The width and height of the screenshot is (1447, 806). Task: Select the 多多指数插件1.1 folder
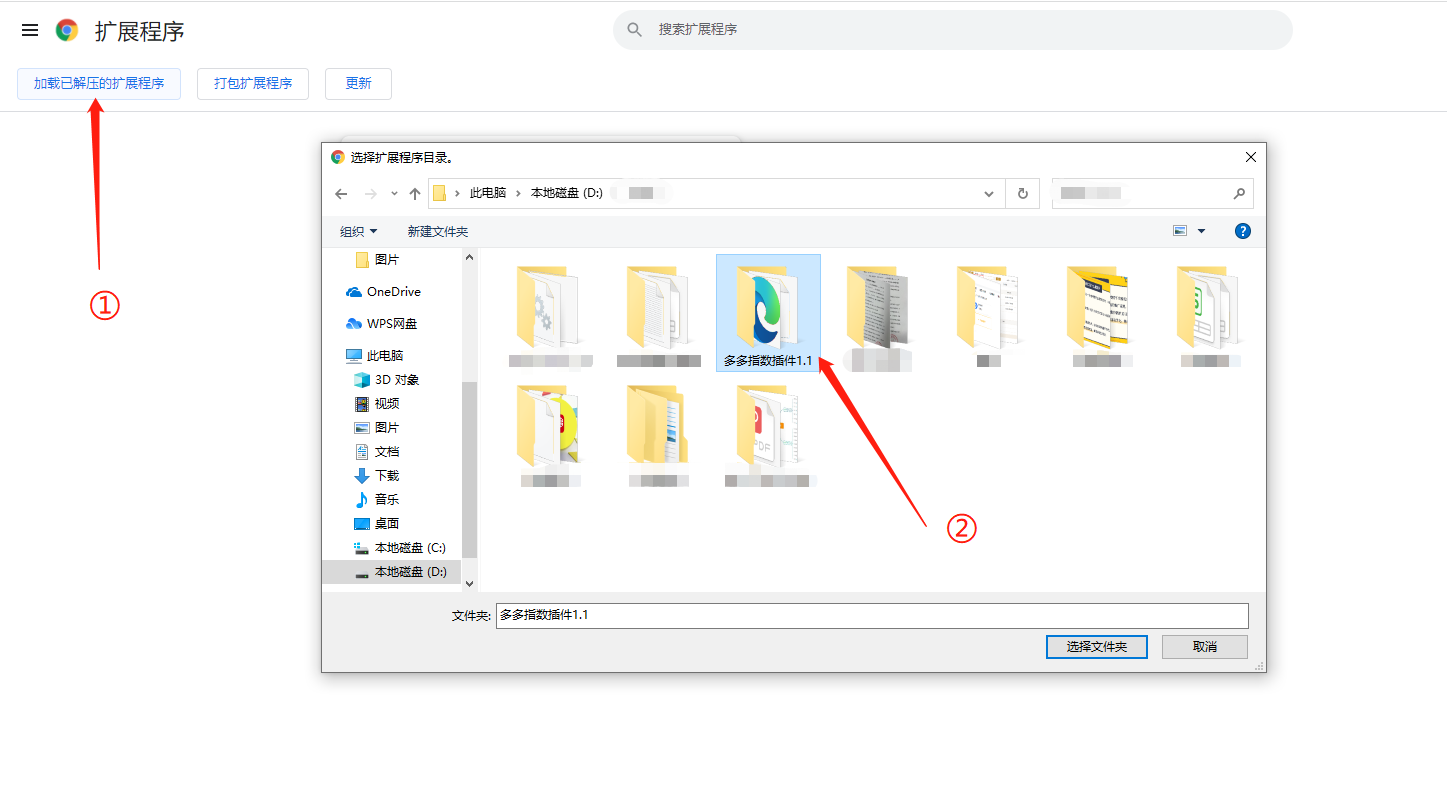pyautogui.click(x=768, y=313)
